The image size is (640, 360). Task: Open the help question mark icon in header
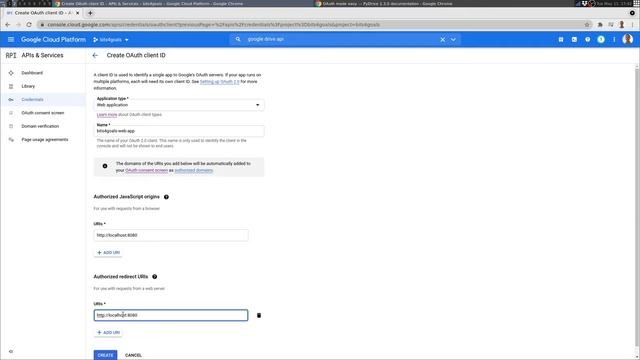[587, 40]
